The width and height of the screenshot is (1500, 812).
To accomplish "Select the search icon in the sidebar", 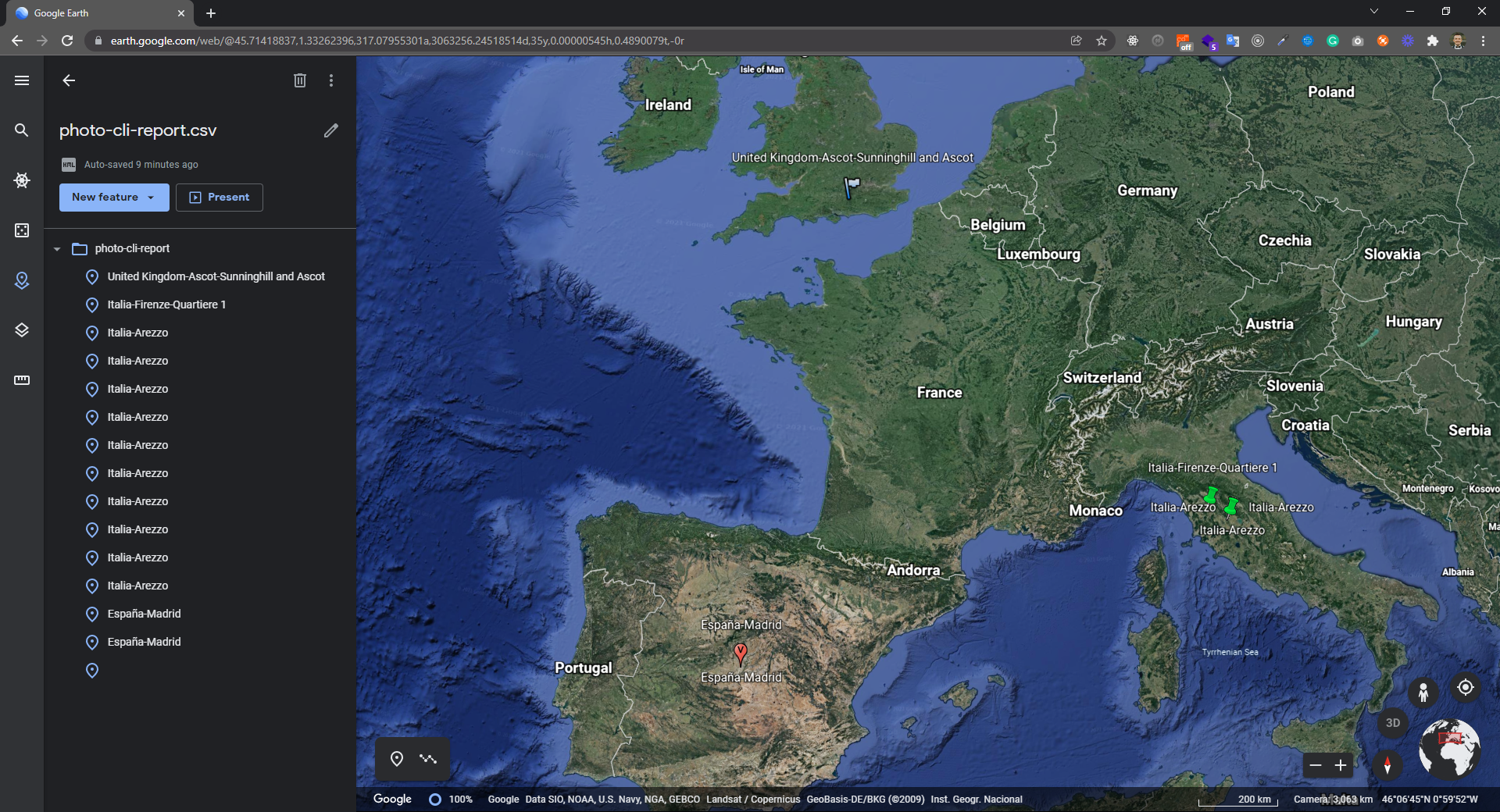I will click(21, 130).
